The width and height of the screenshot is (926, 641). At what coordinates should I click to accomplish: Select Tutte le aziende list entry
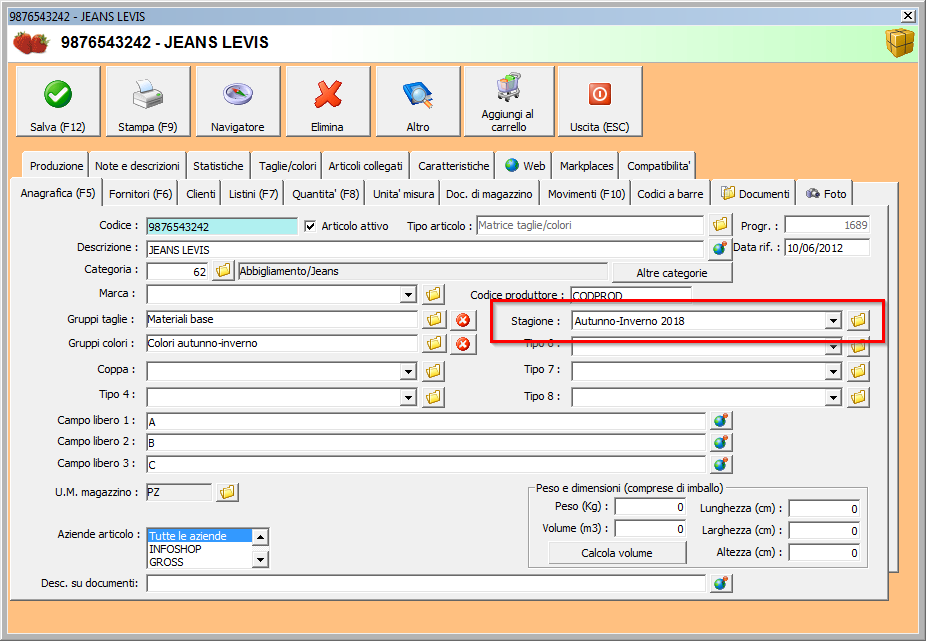200,536
